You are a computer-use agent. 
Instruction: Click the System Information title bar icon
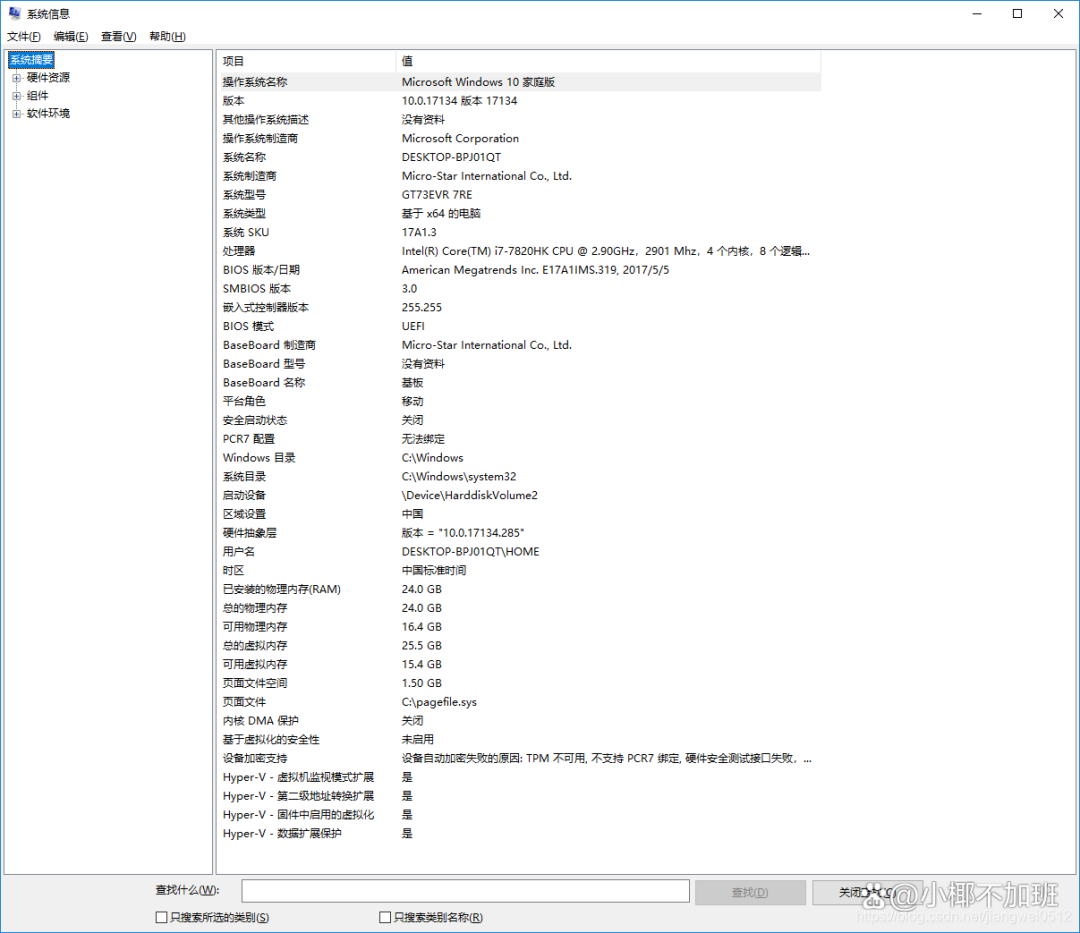pyautogui.click(x=14, y=14)
